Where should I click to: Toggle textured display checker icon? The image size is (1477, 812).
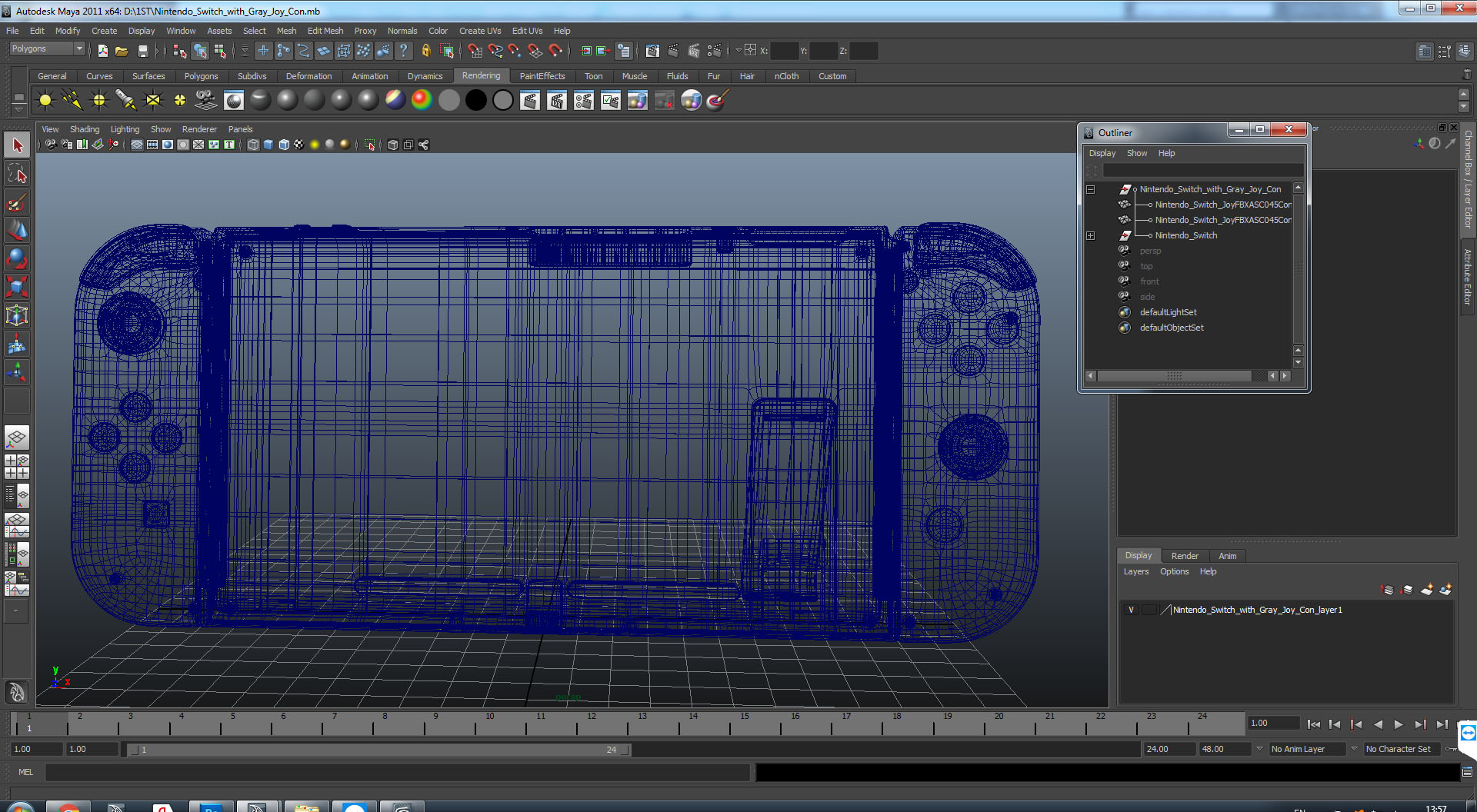point(299,145)
